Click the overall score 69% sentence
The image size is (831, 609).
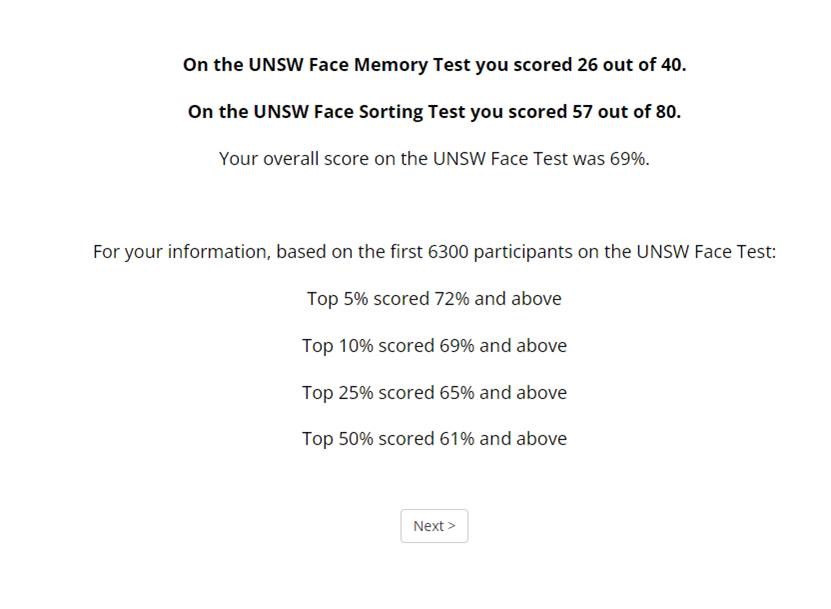coord(434,158)
